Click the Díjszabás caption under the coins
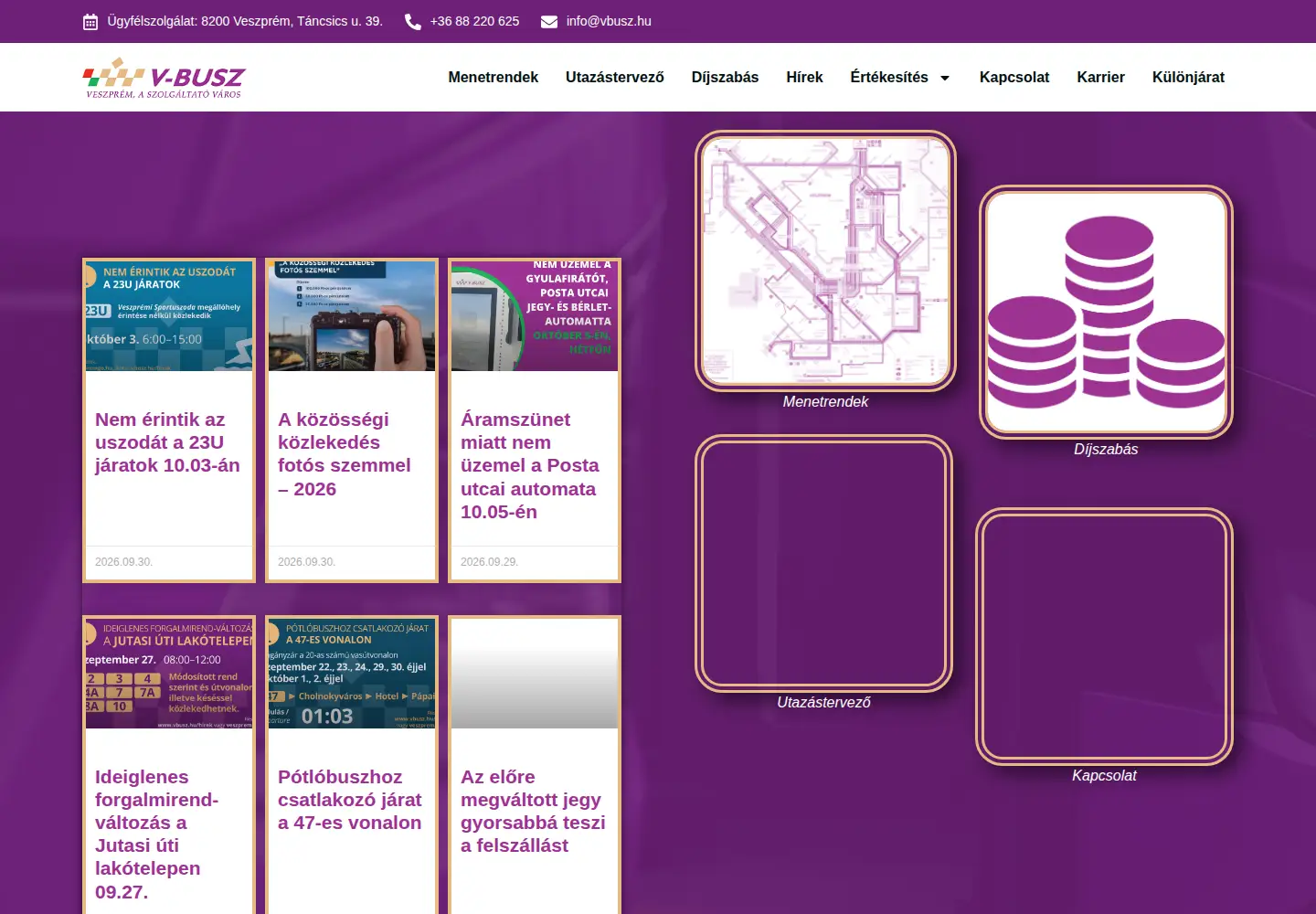 (x=1106, y=450)
